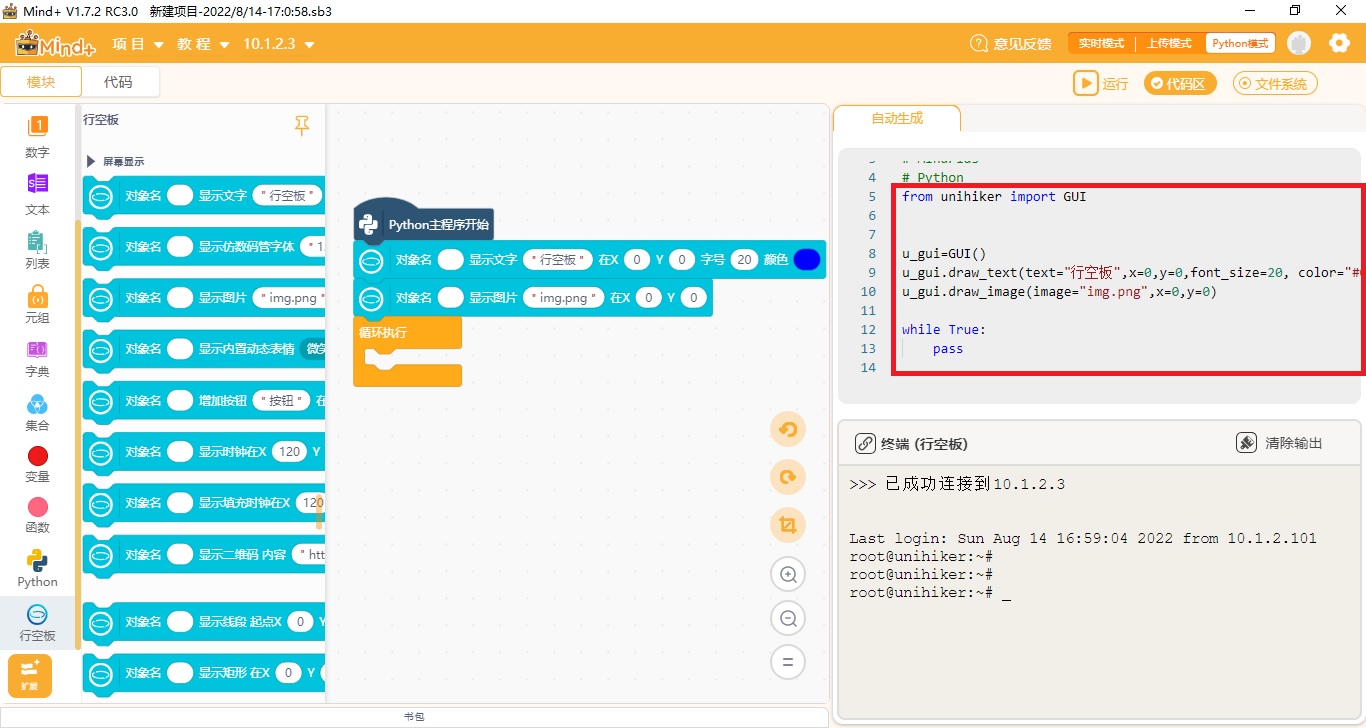Click the 终端 (行空板) terminal link icon
1366x728 pixels.
click(x=865, y=443)
